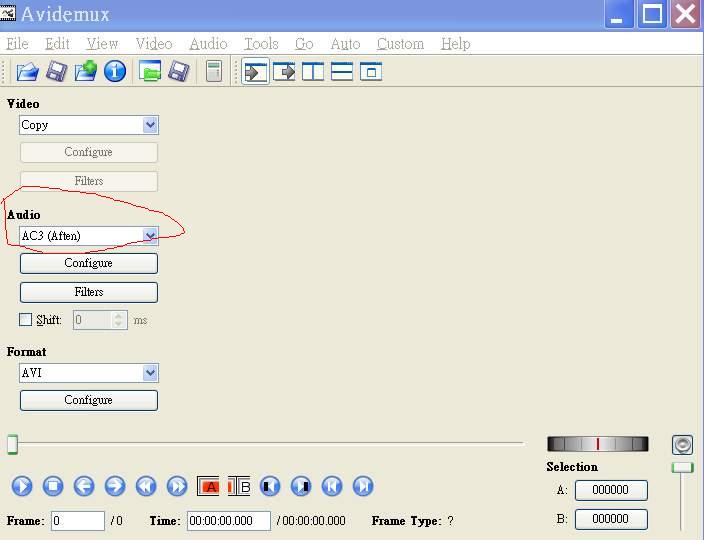Viewport: 704px width, 540px height.
Task: Open the File menu
Action: coord(18,44)
